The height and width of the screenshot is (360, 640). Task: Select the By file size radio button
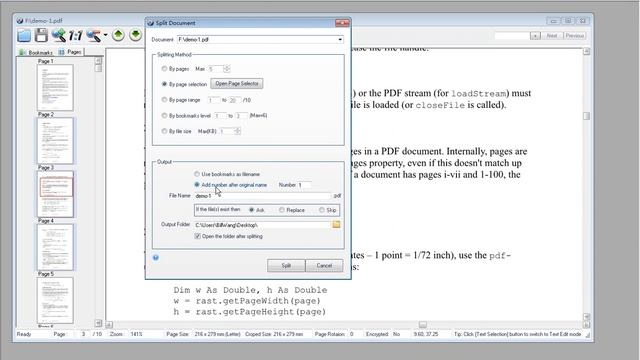tap(164, 131)
